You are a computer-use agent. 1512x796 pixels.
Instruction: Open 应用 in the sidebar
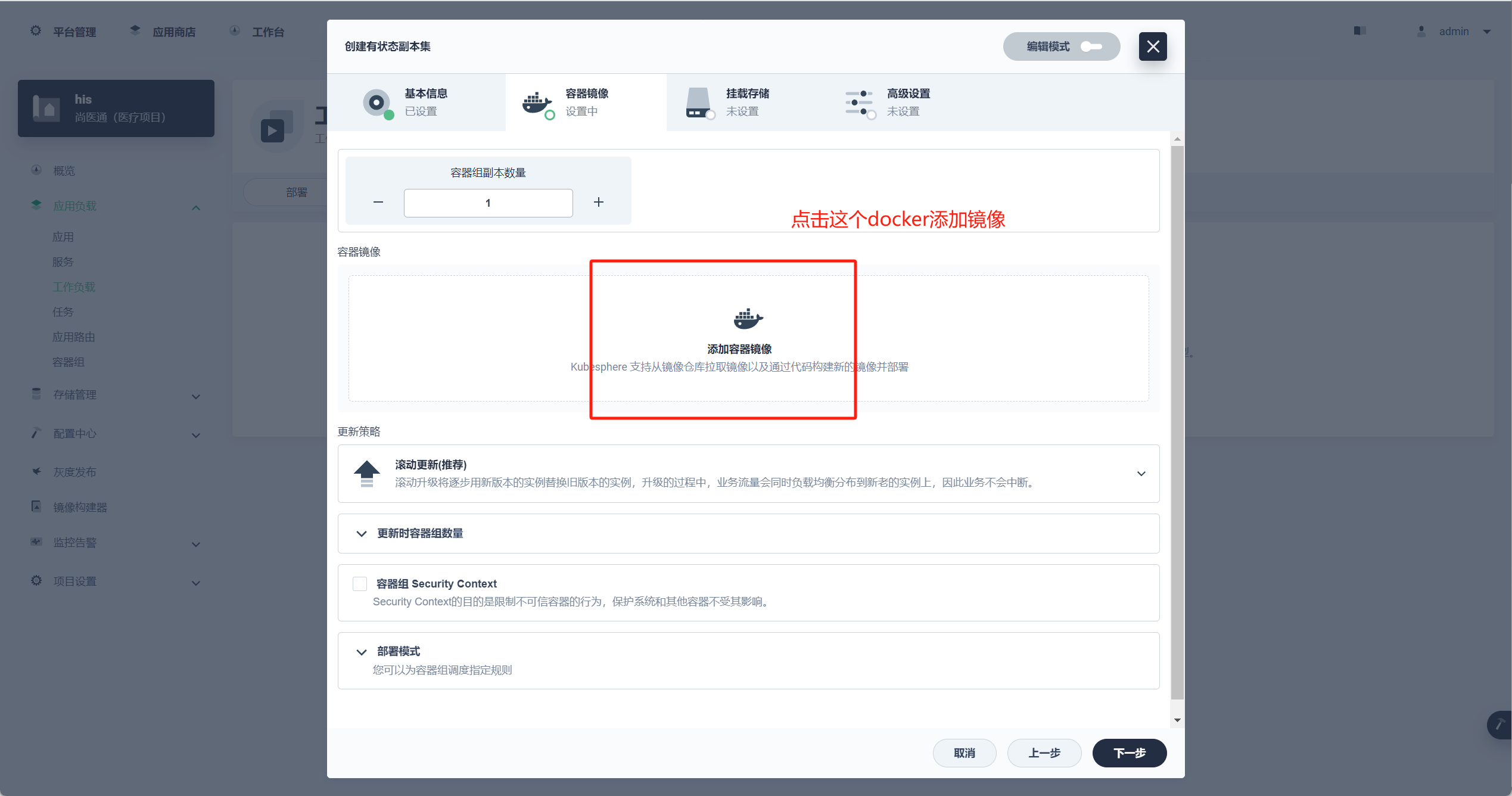click(63, 237)
